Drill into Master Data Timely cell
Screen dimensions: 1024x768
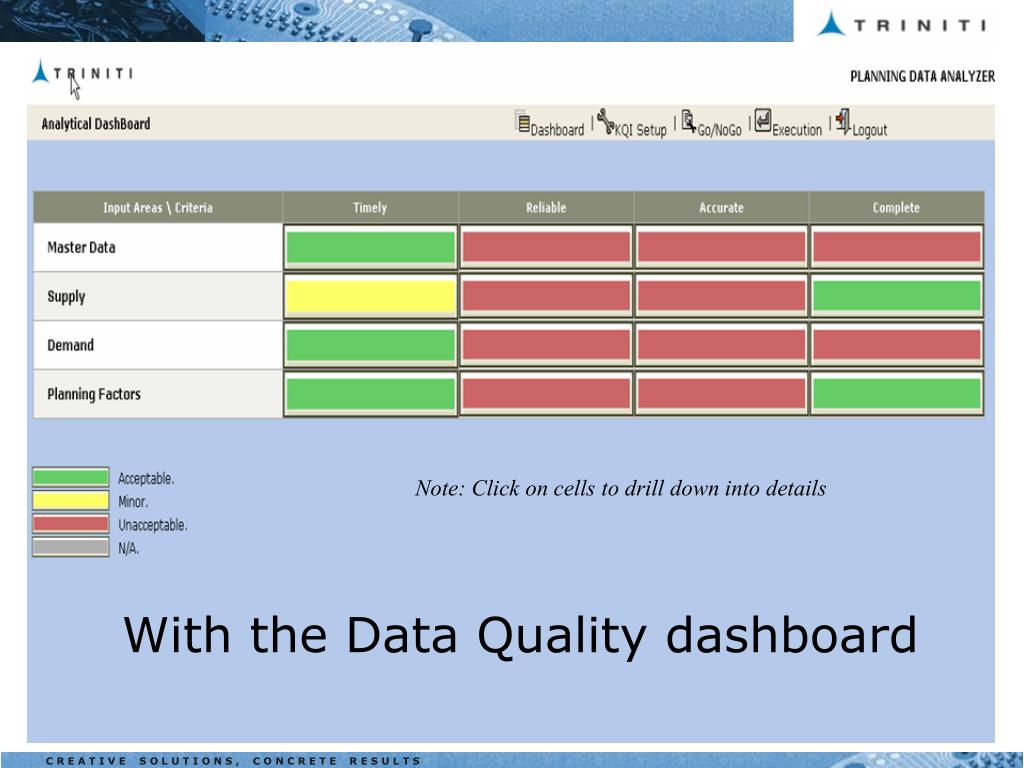click(x=370, y=248)
